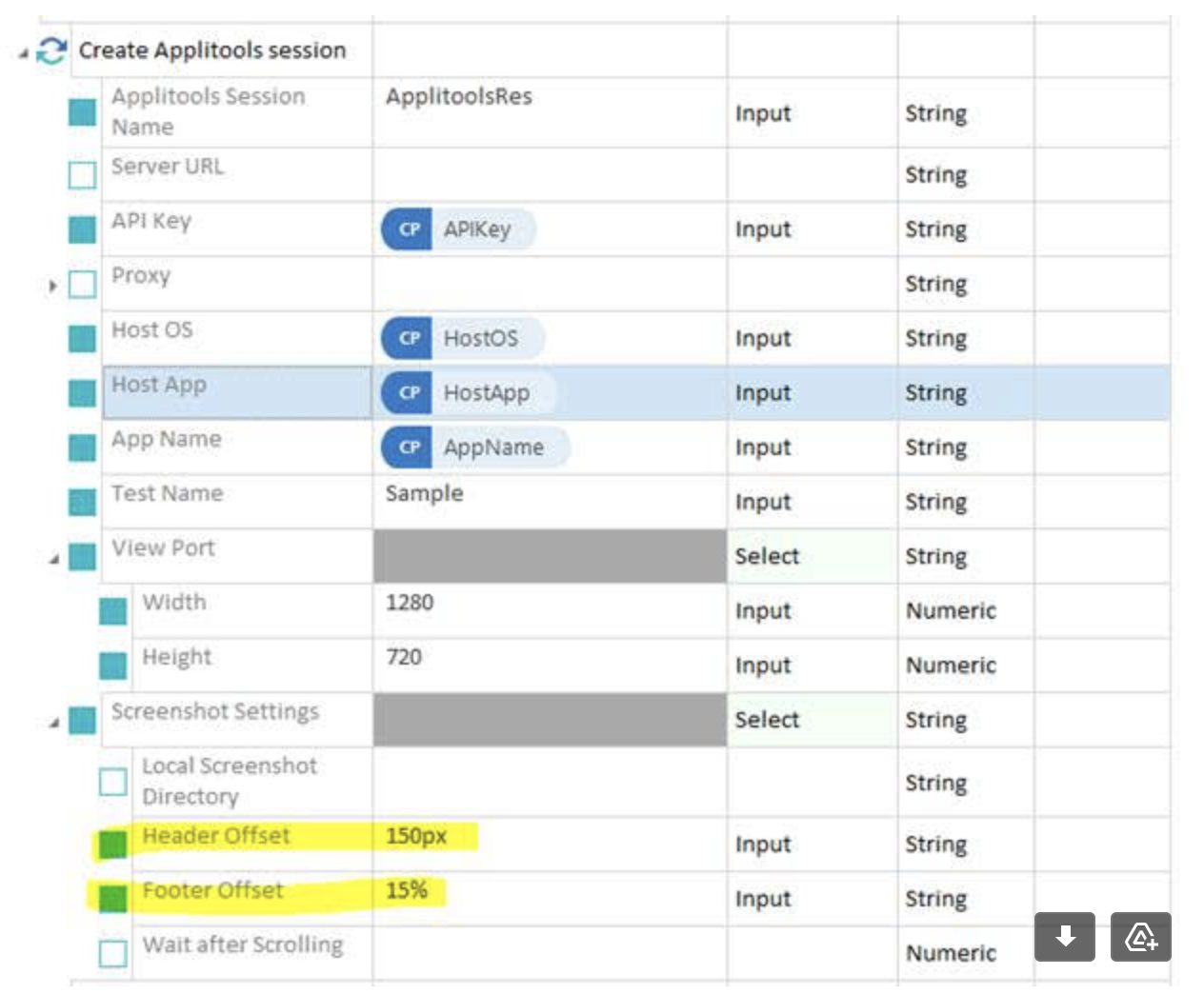Enable the Server URL checkbox
This screenshot has width=1204, height=994.
coord(83,175)
